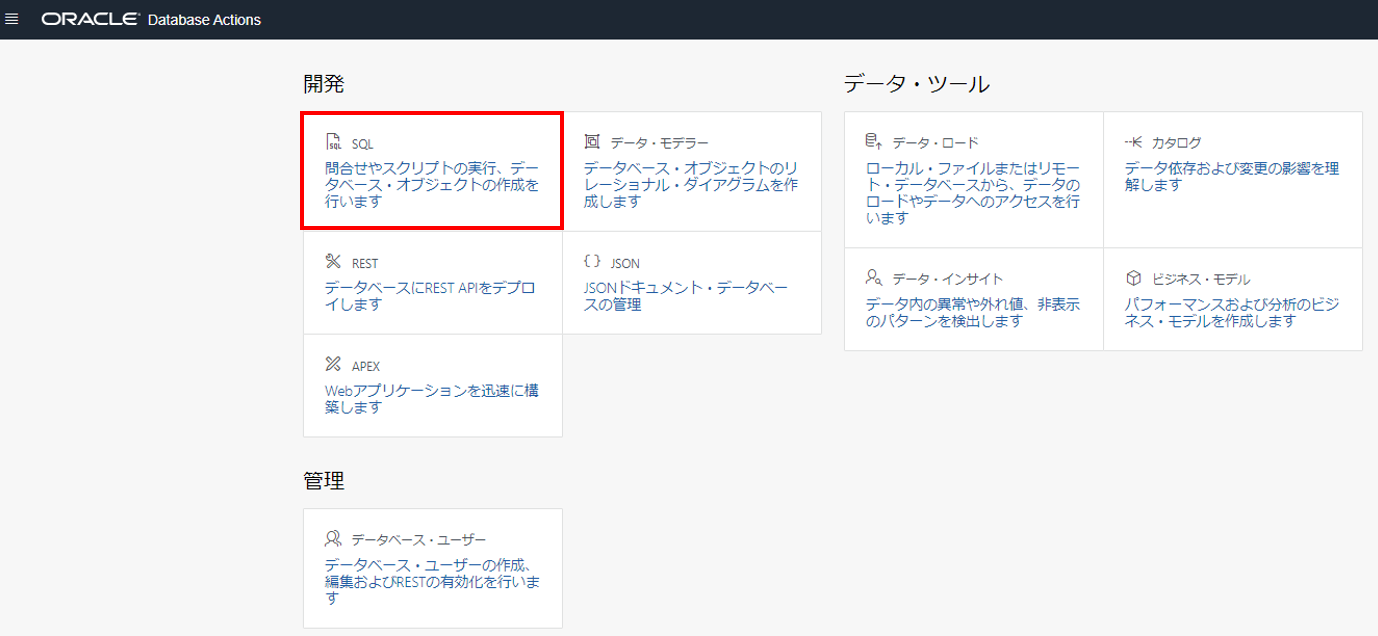Image resolution: width=1378 pixels, height=636 pixels.
Task: Open the データベース・ユーザー users icon
Action: [x=333, y=537]
